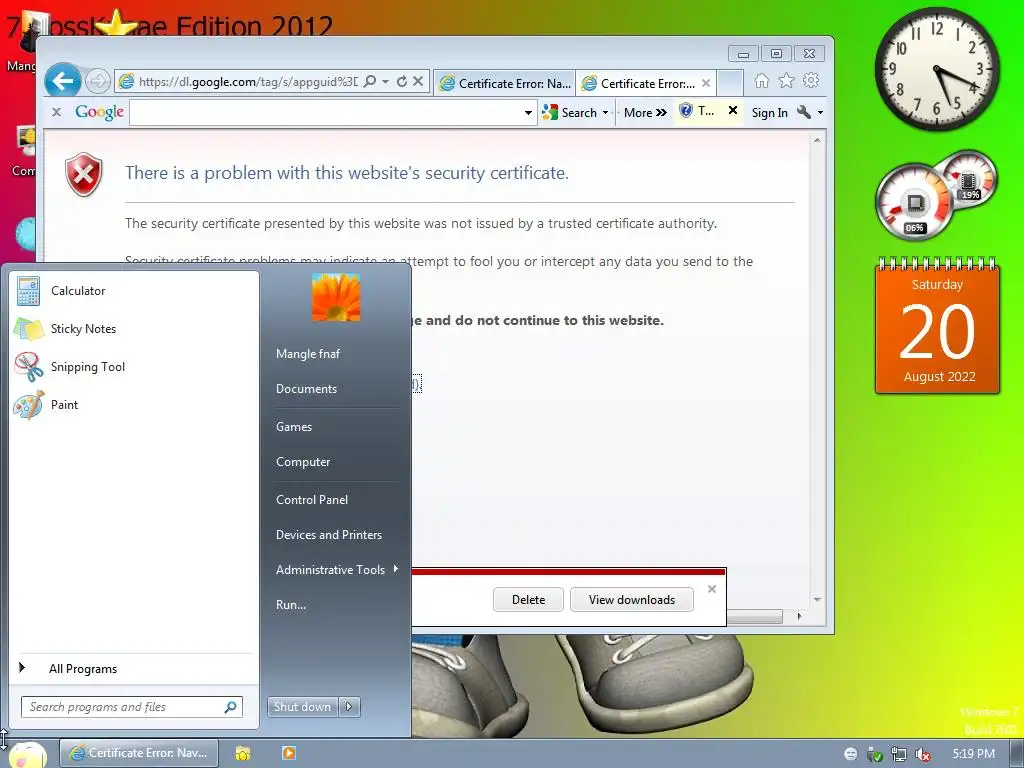This screenshot has height=768, width=1024.
Task: Click the address bar search magnifier icon
Action: tap(370, 82)
